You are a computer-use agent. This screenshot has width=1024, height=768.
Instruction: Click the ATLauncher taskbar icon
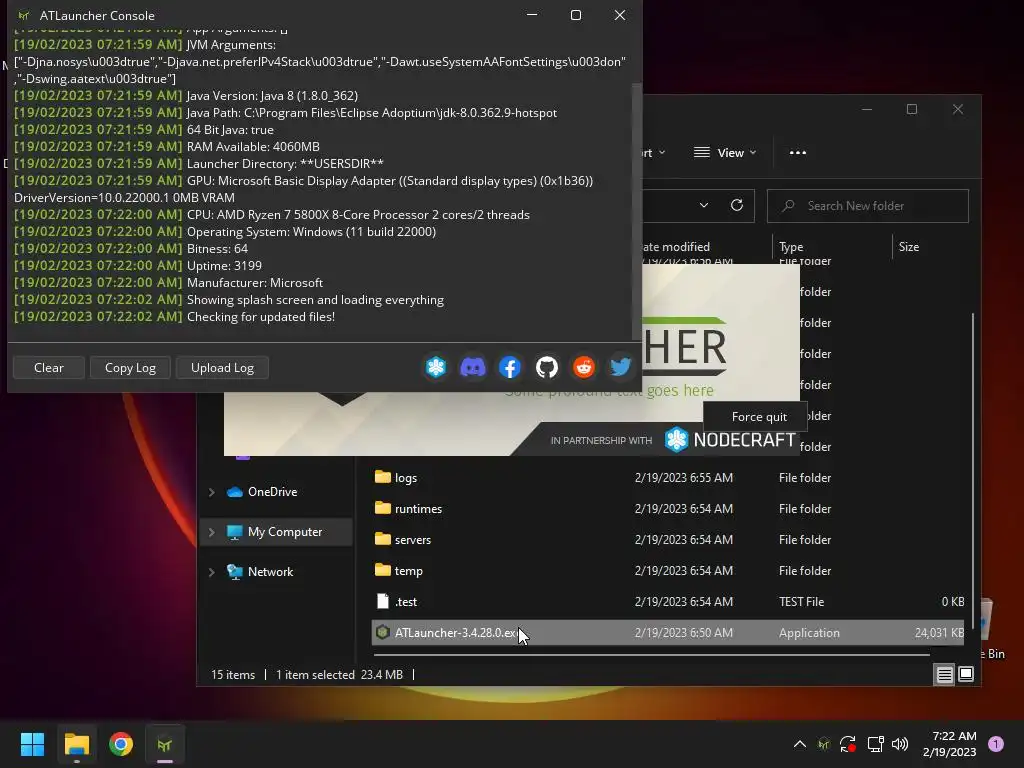[x=165, y=744]
